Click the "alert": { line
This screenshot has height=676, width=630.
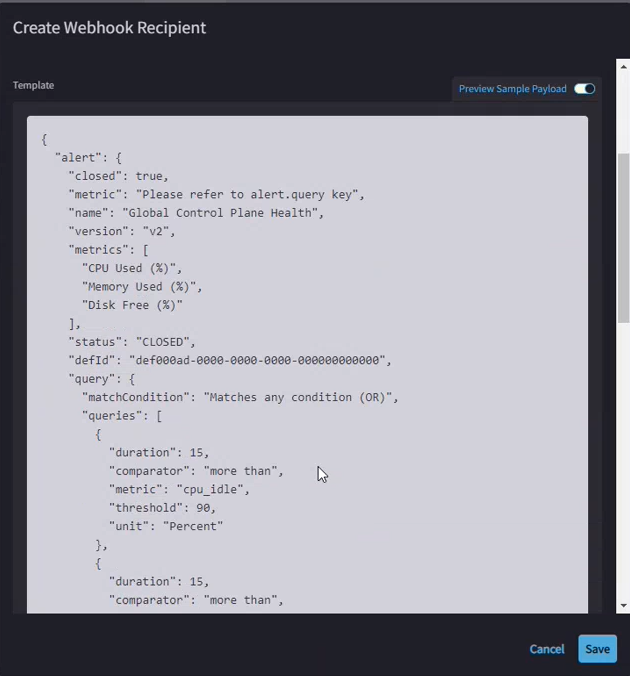click(x=88, y=158)
